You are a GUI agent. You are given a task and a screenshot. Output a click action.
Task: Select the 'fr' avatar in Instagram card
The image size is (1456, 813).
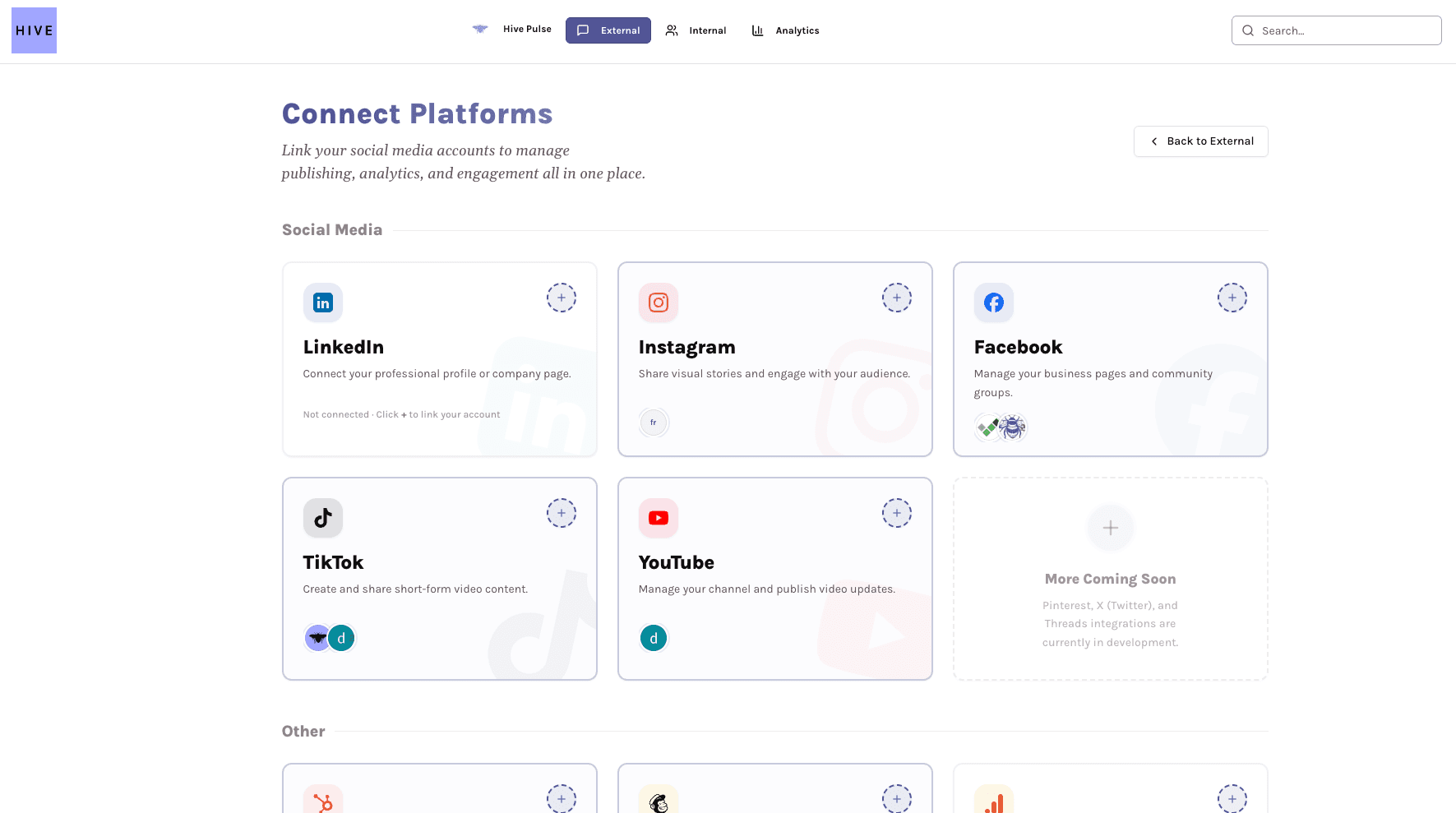654,423
